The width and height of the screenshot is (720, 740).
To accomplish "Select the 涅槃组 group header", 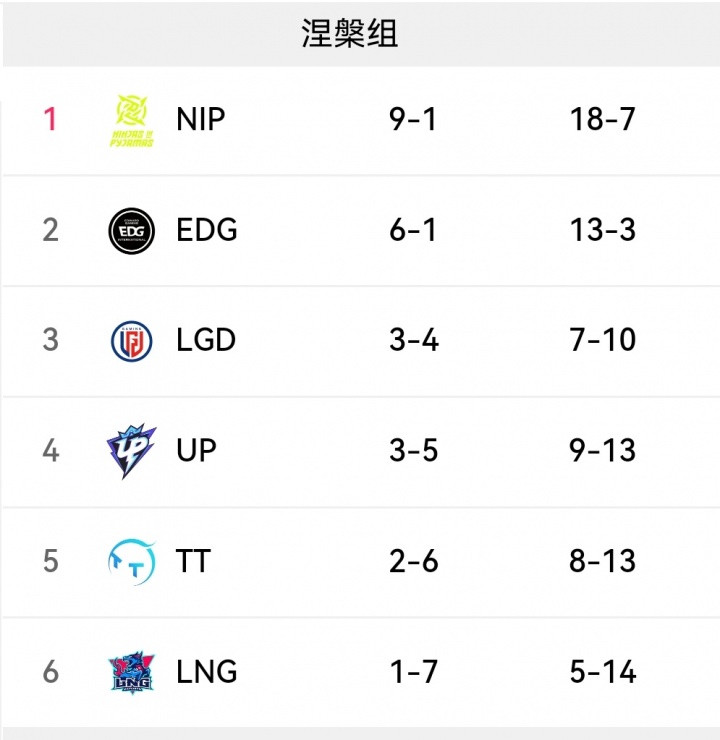I will (x=350, y=33).
